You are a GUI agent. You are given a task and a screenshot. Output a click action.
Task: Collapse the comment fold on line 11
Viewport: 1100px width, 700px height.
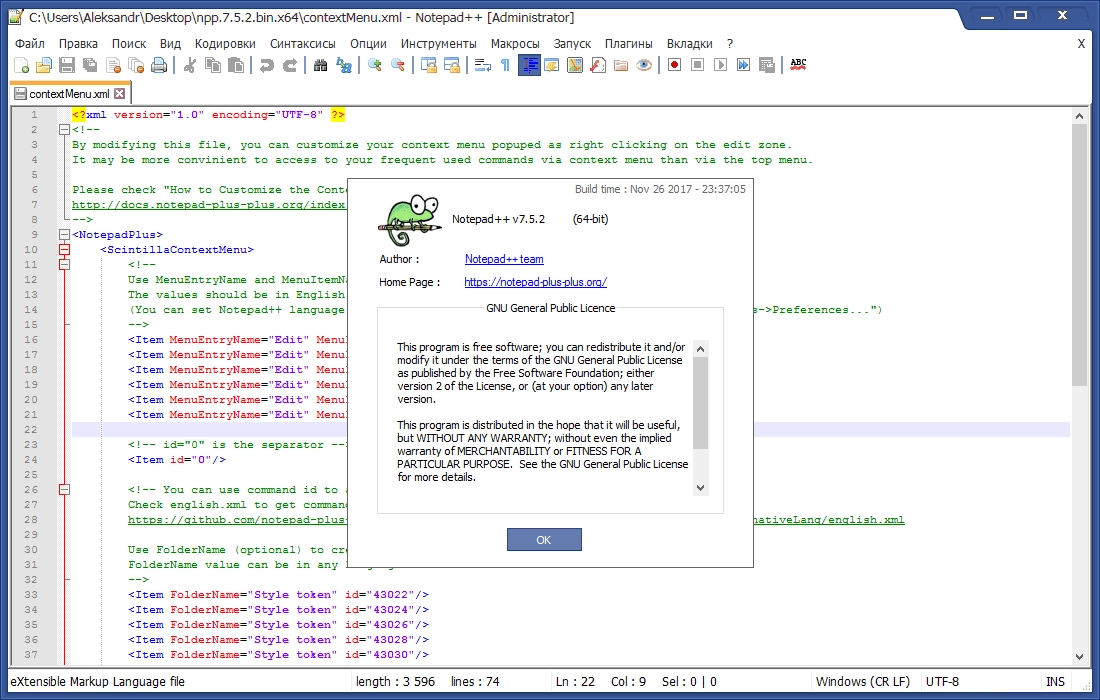64,264
